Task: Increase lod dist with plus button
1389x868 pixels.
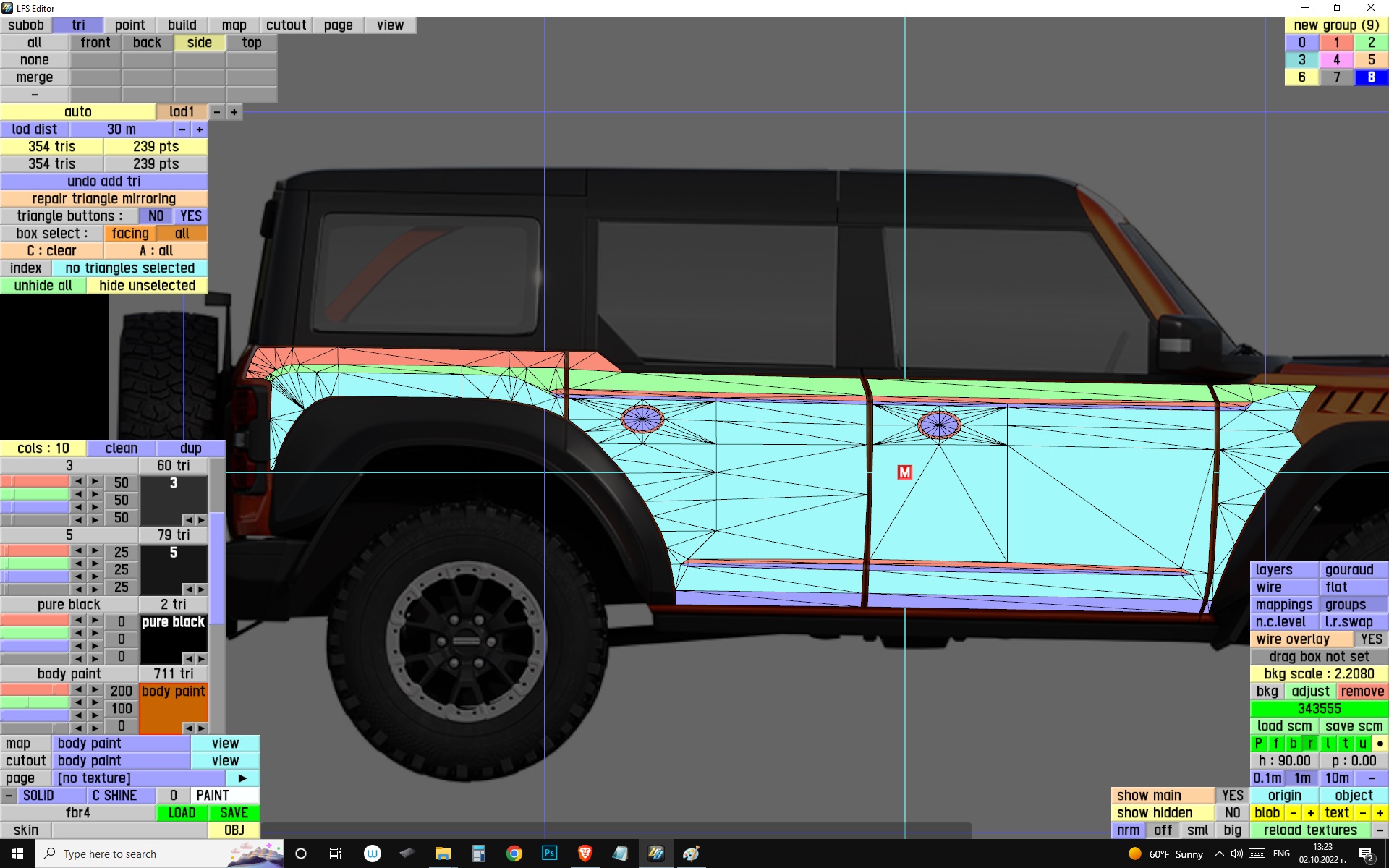Action: click(200, 129)
